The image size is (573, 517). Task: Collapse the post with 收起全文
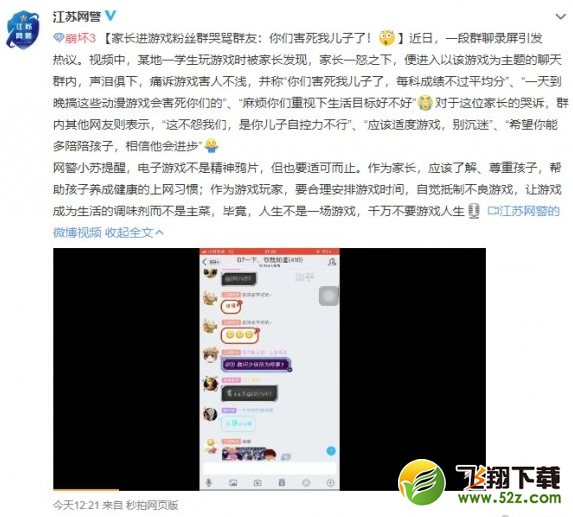pos(134,232)
